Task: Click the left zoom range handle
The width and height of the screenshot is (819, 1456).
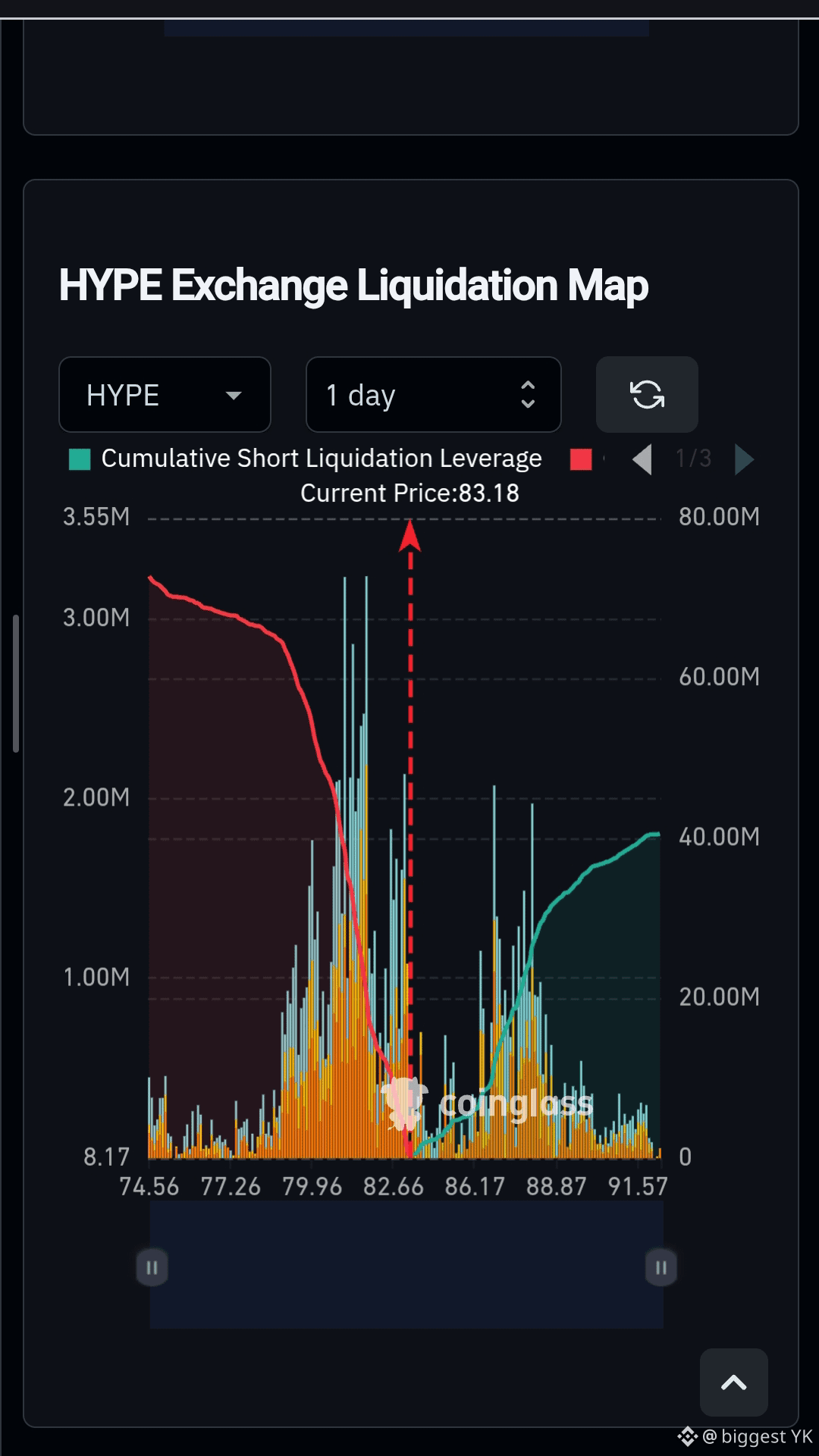Action: pos(152,1267)
